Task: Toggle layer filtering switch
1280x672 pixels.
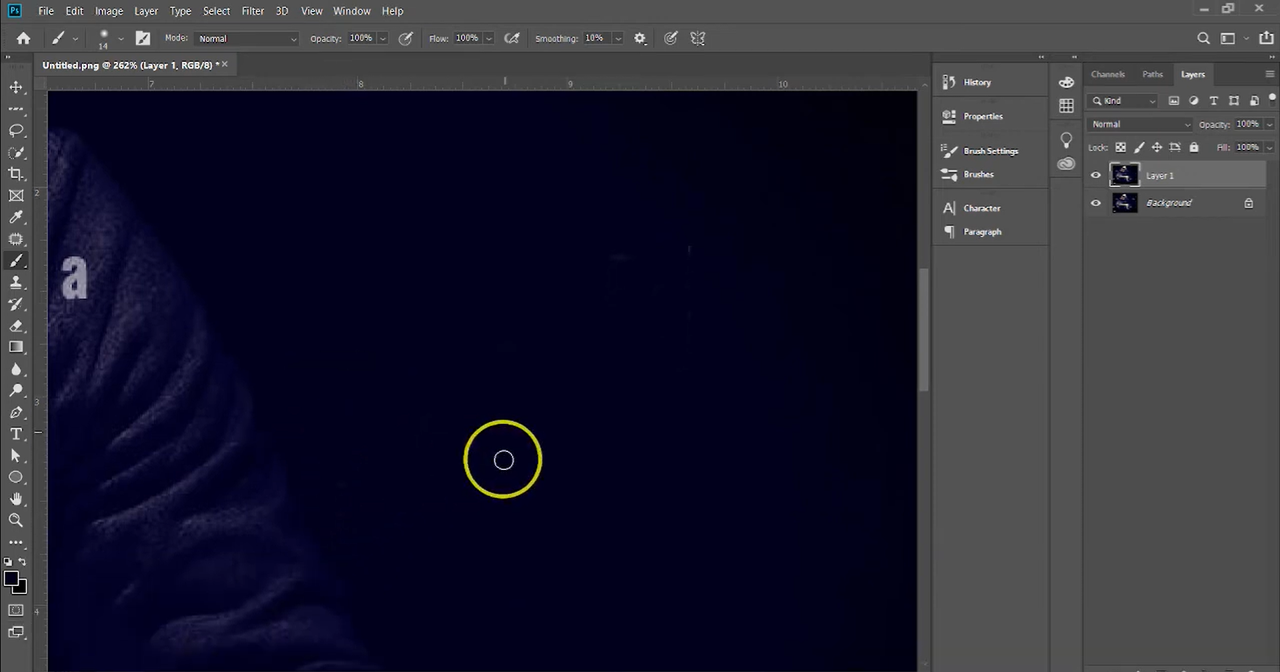Action: pyautogui.click(x=1272, y=99)
